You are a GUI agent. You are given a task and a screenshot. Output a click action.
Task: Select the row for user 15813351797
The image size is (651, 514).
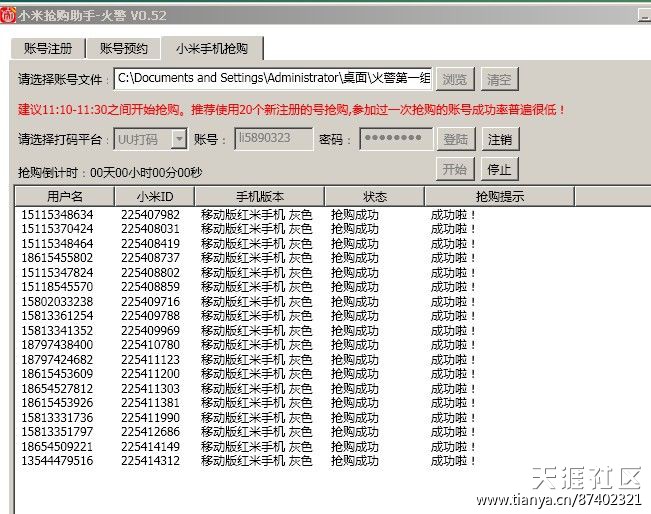pos(249,432)
